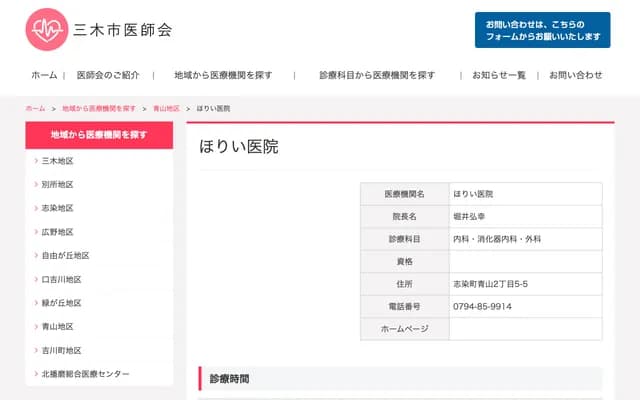Choose 自由が丘地区 from sidebar list
The width and height of the screenshot is (640, 400).
[65, 256]
